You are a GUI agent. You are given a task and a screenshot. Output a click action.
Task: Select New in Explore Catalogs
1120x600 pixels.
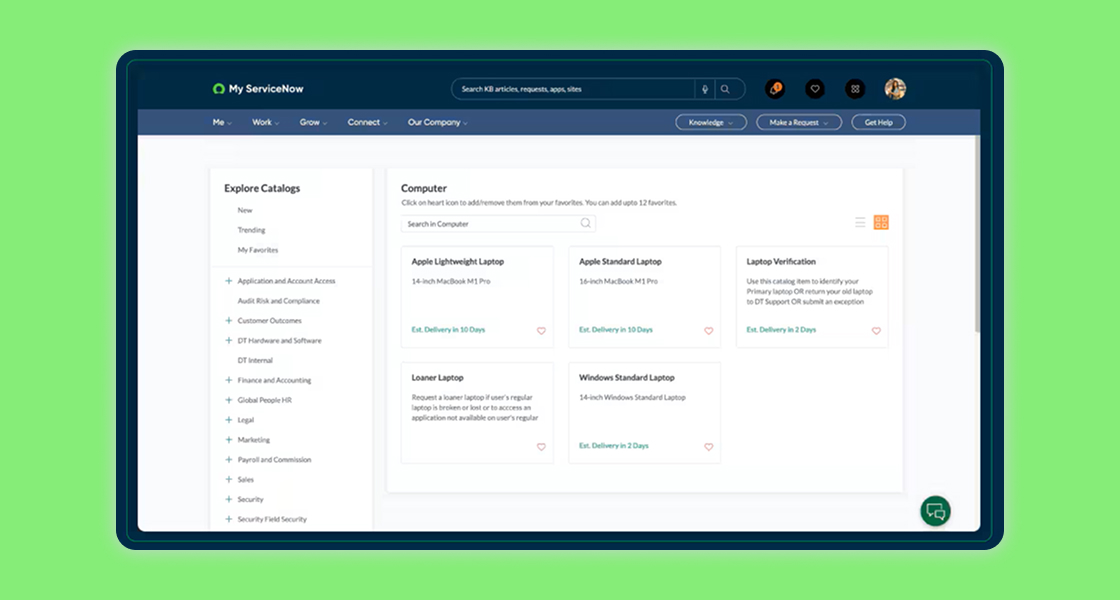coord(245,210)
